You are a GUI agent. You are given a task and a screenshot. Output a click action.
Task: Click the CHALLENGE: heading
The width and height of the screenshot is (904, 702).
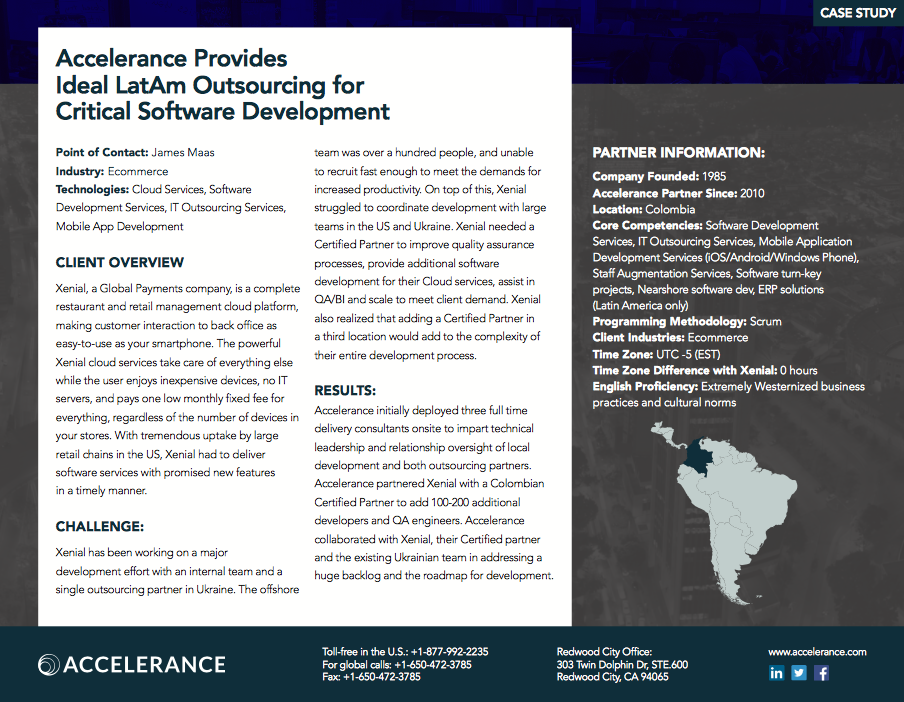pos(100,526)
